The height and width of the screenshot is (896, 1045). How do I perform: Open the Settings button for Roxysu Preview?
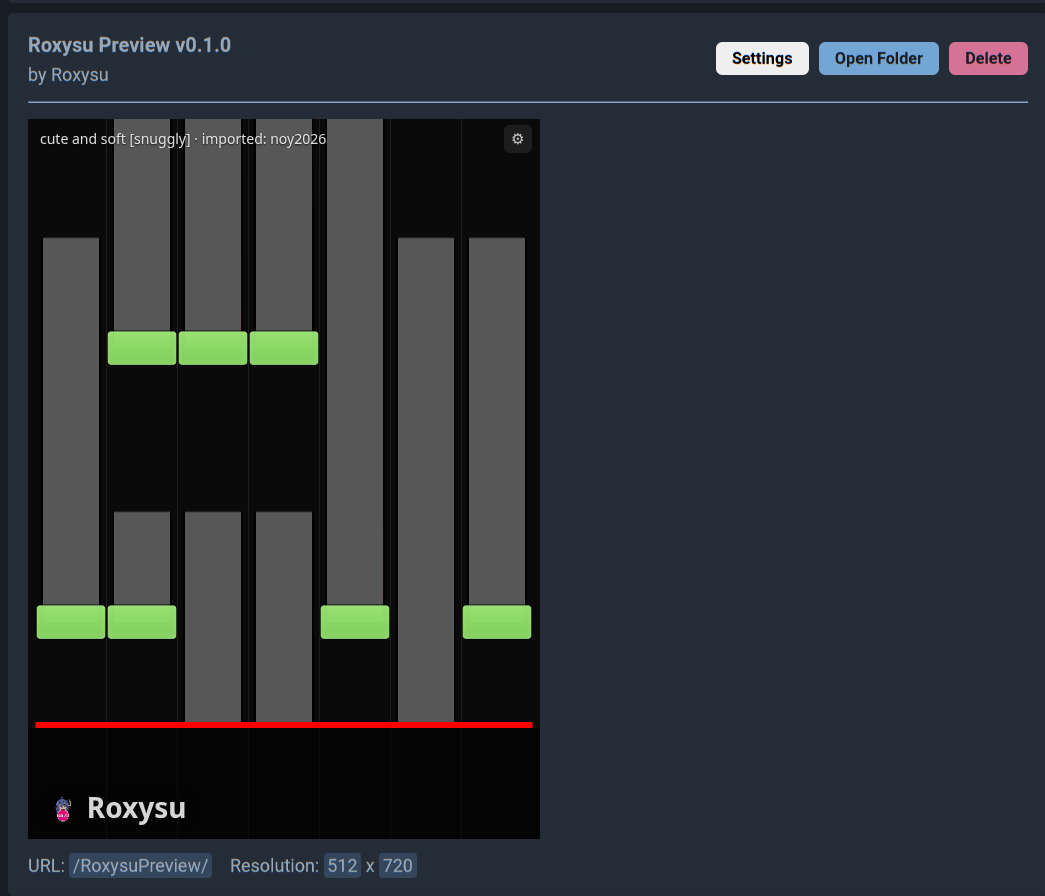click(762, 59)
